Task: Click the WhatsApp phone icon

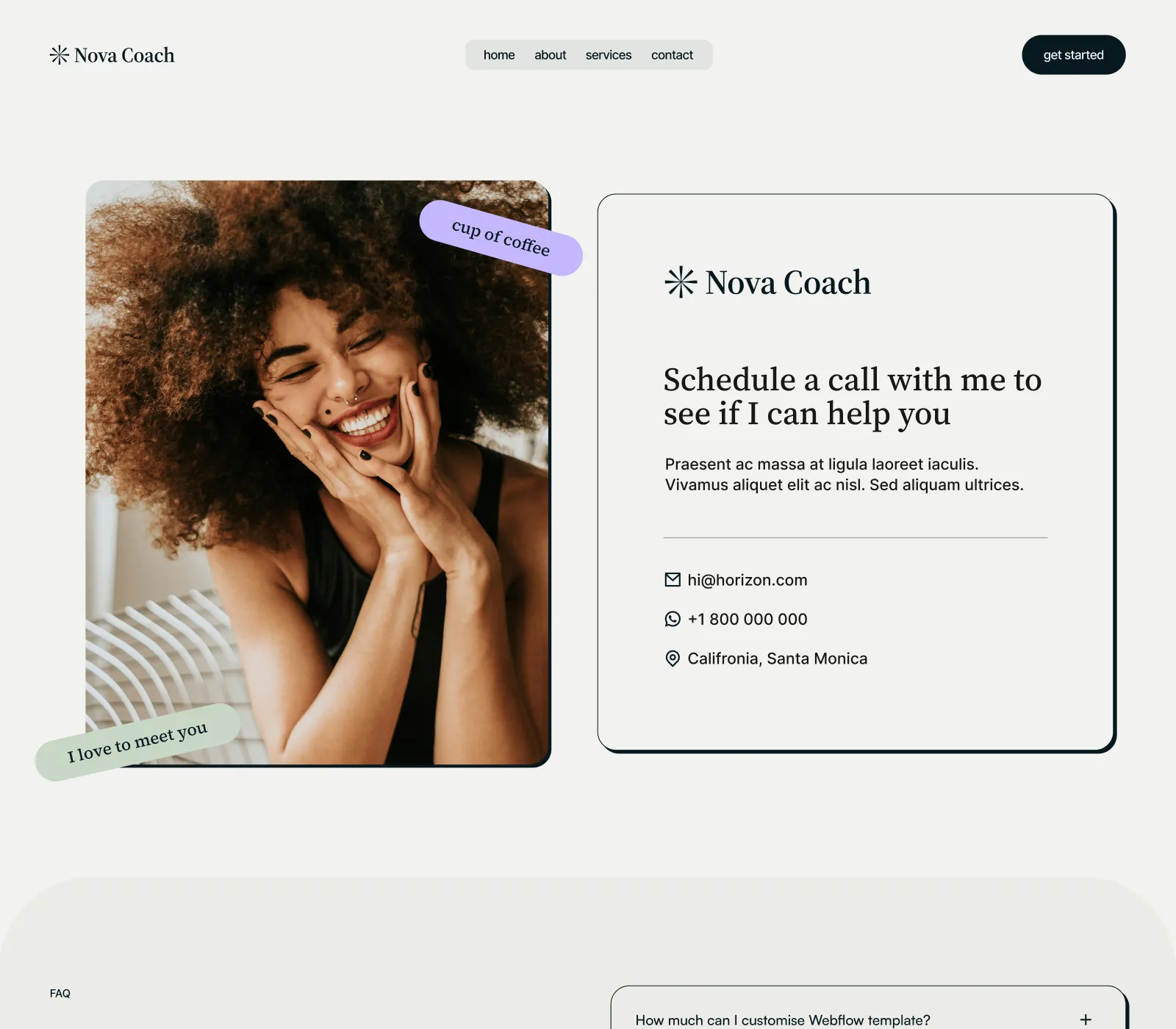Action: [x=673, y=619]
